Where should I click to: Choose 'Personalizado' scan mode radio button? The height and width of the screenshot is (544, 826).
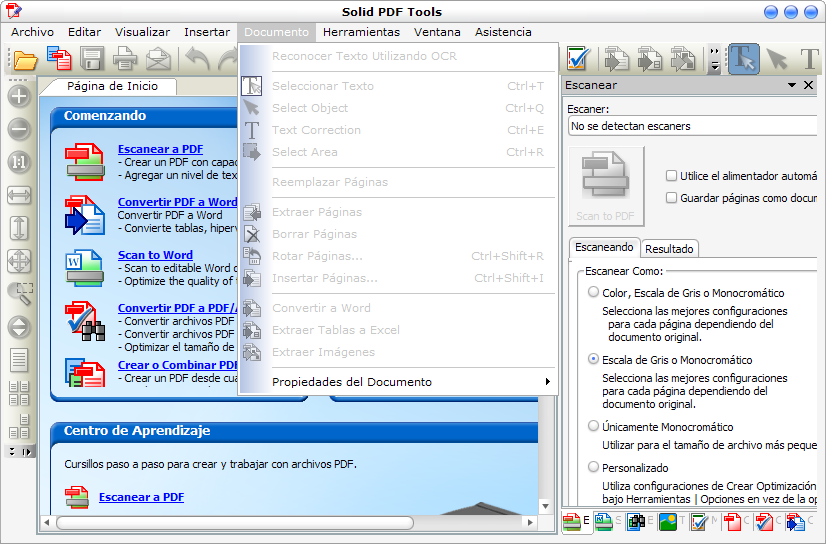point(594,467)
